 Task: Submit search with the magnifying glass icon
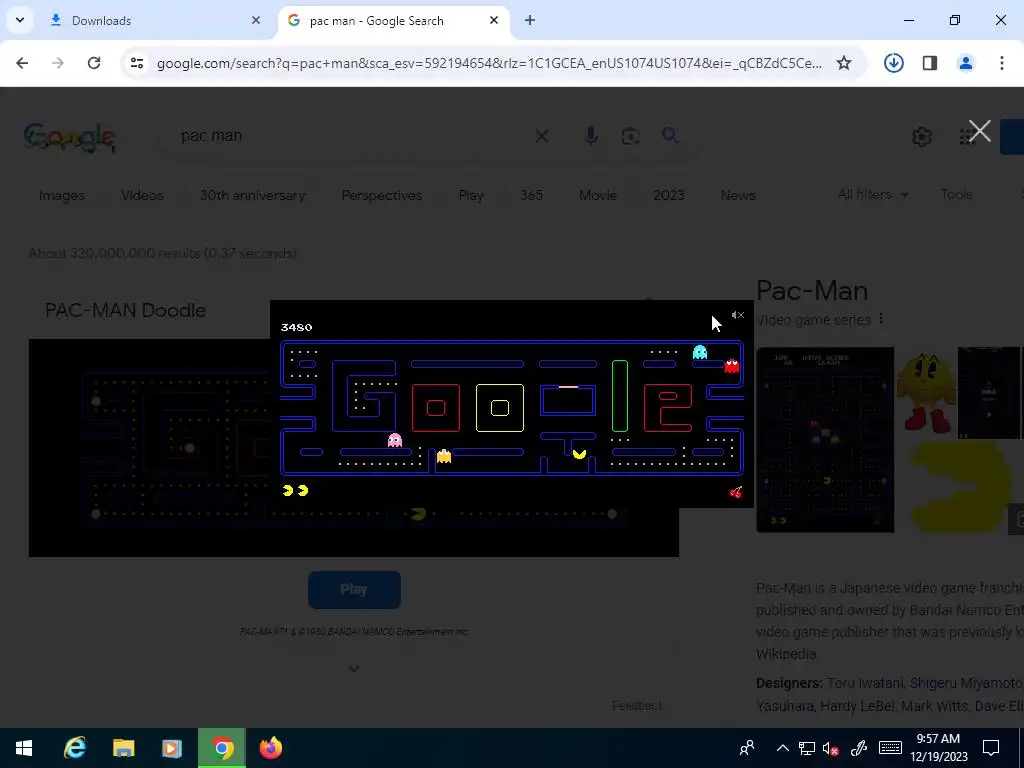[x=670, y=136]
